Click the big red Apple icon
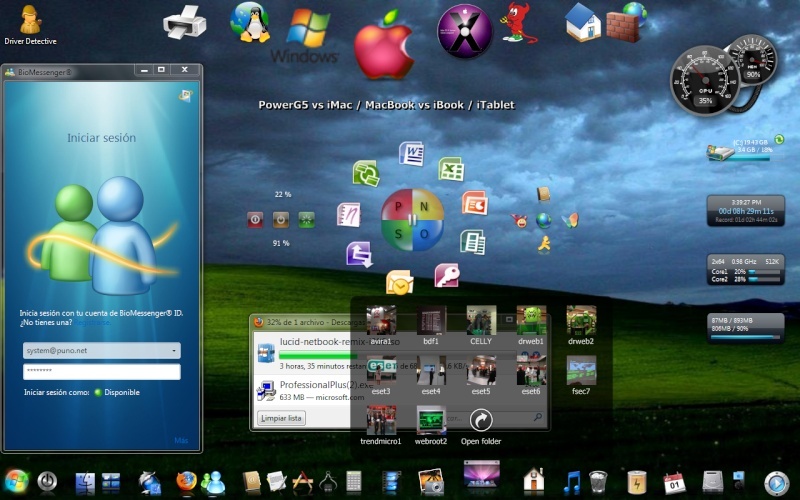Viewport: 800px width, 500px height. (384, 45)
